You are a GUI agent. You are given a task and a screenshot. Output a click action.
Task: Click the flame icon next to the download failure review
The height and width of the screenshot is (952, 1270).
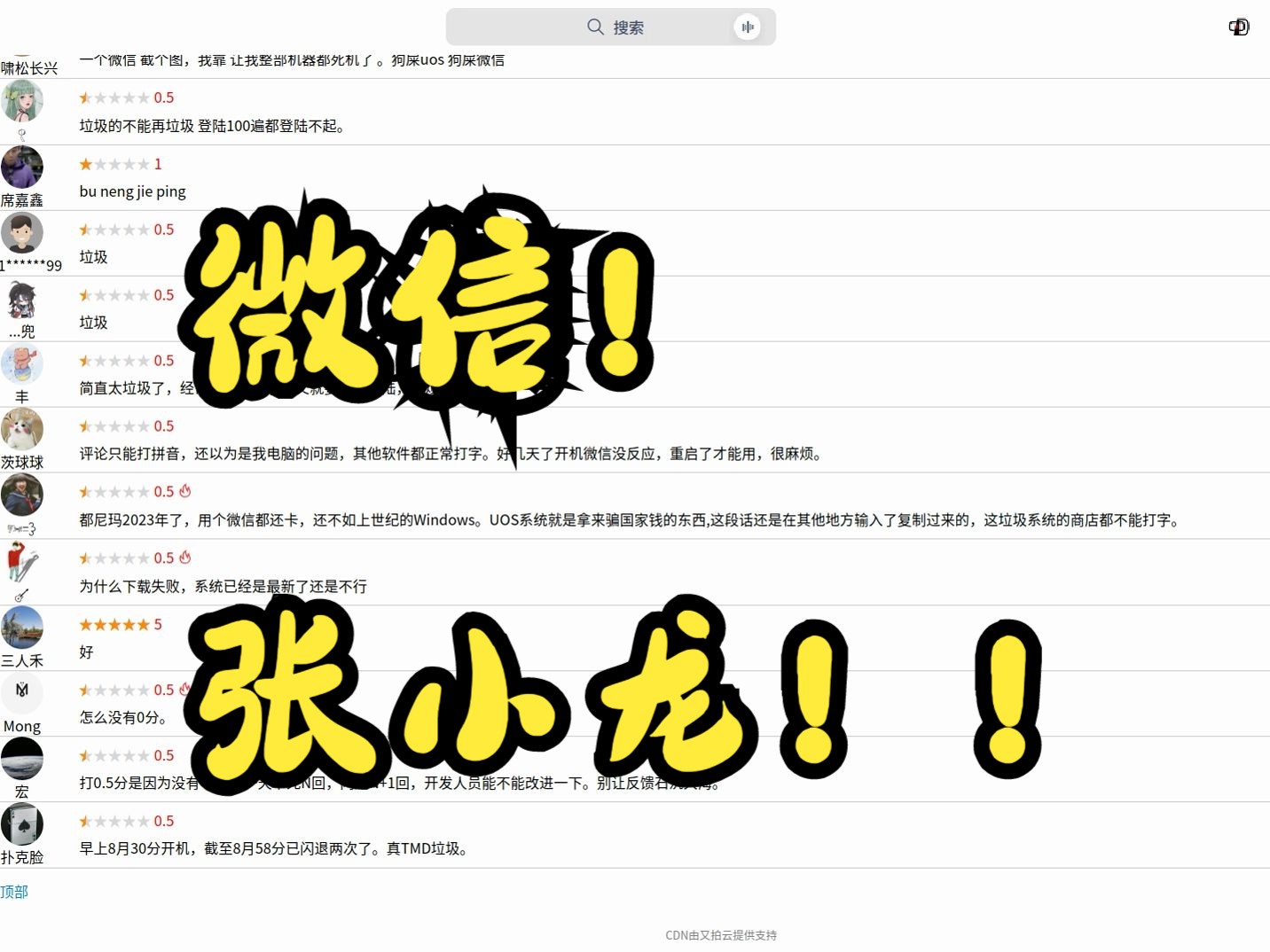click(x=184, y=557)
